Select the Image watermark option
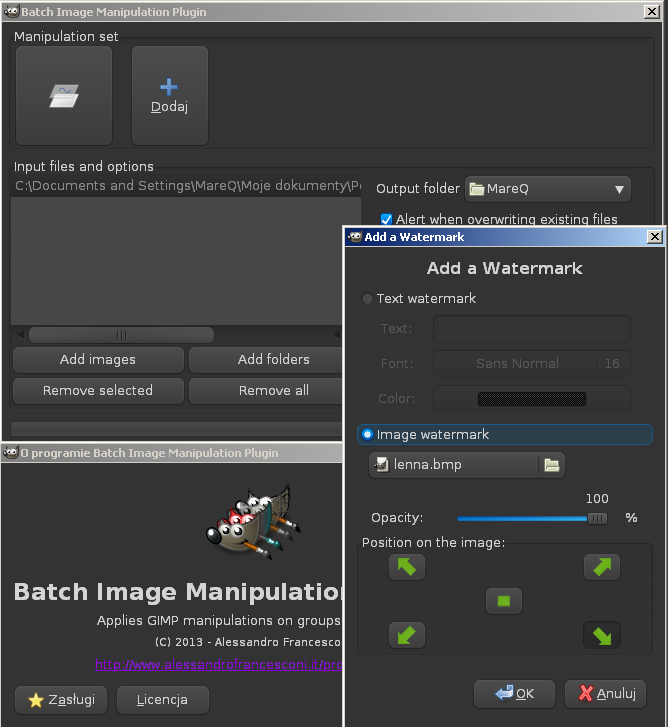The height and width of the screenshot is (727, 668). point(505,434)
